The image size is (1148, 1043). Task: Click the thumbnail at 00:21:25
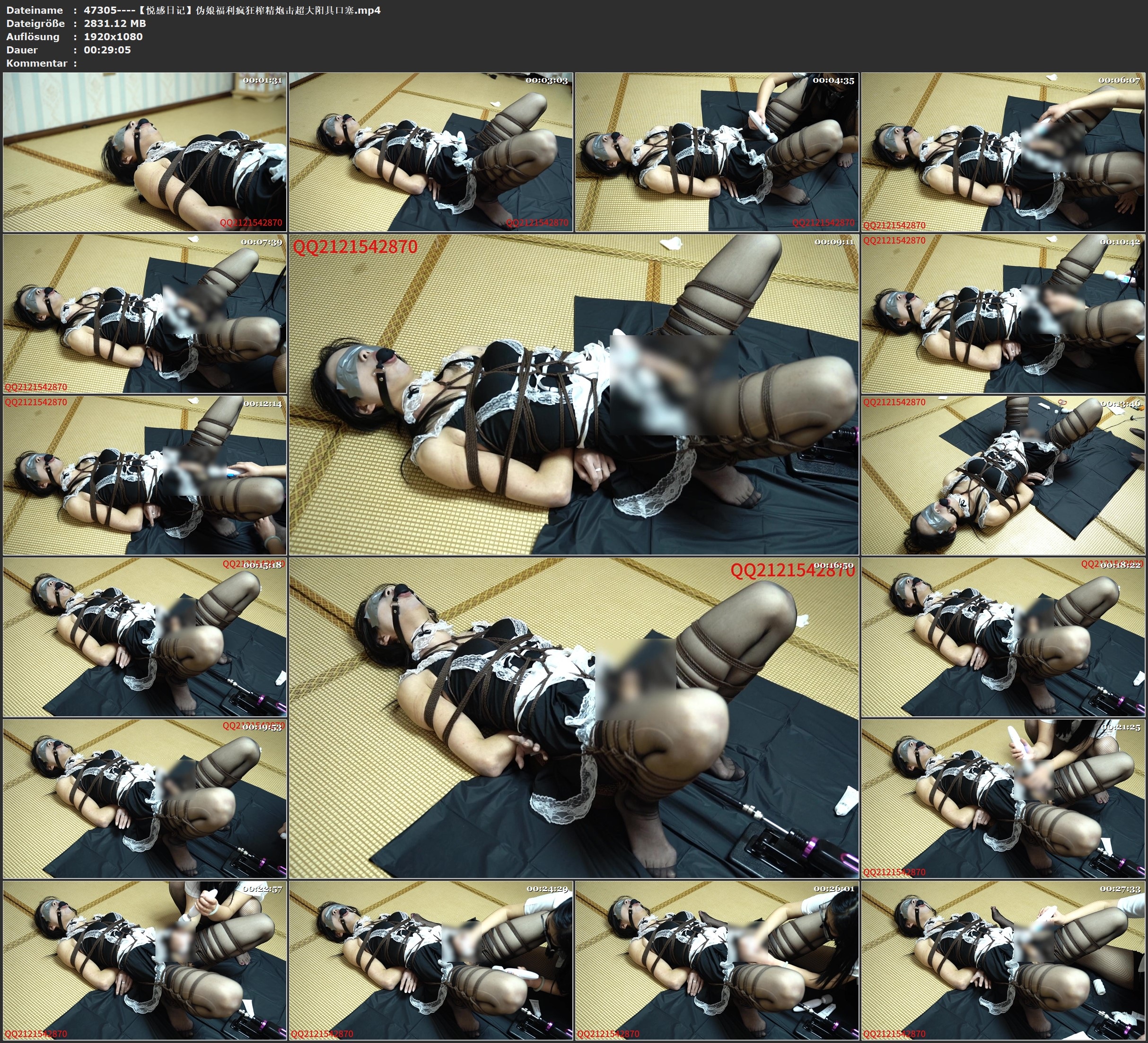coord(1003,799)
